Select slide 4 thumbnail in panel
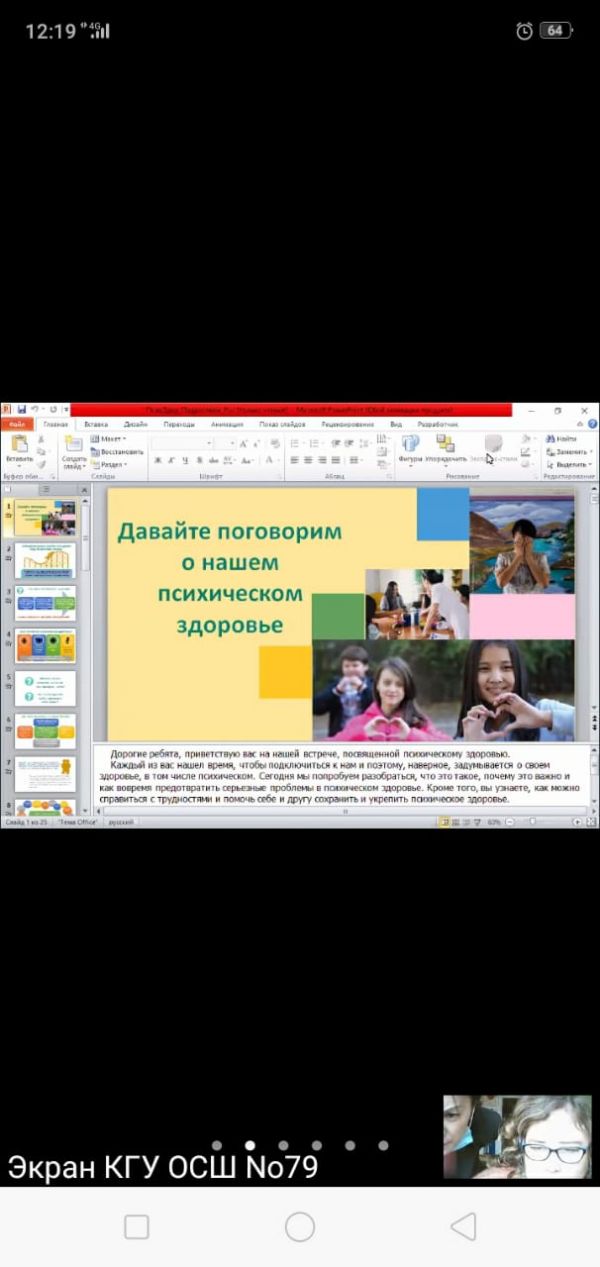600x1267 pixels. click(45, 645)
